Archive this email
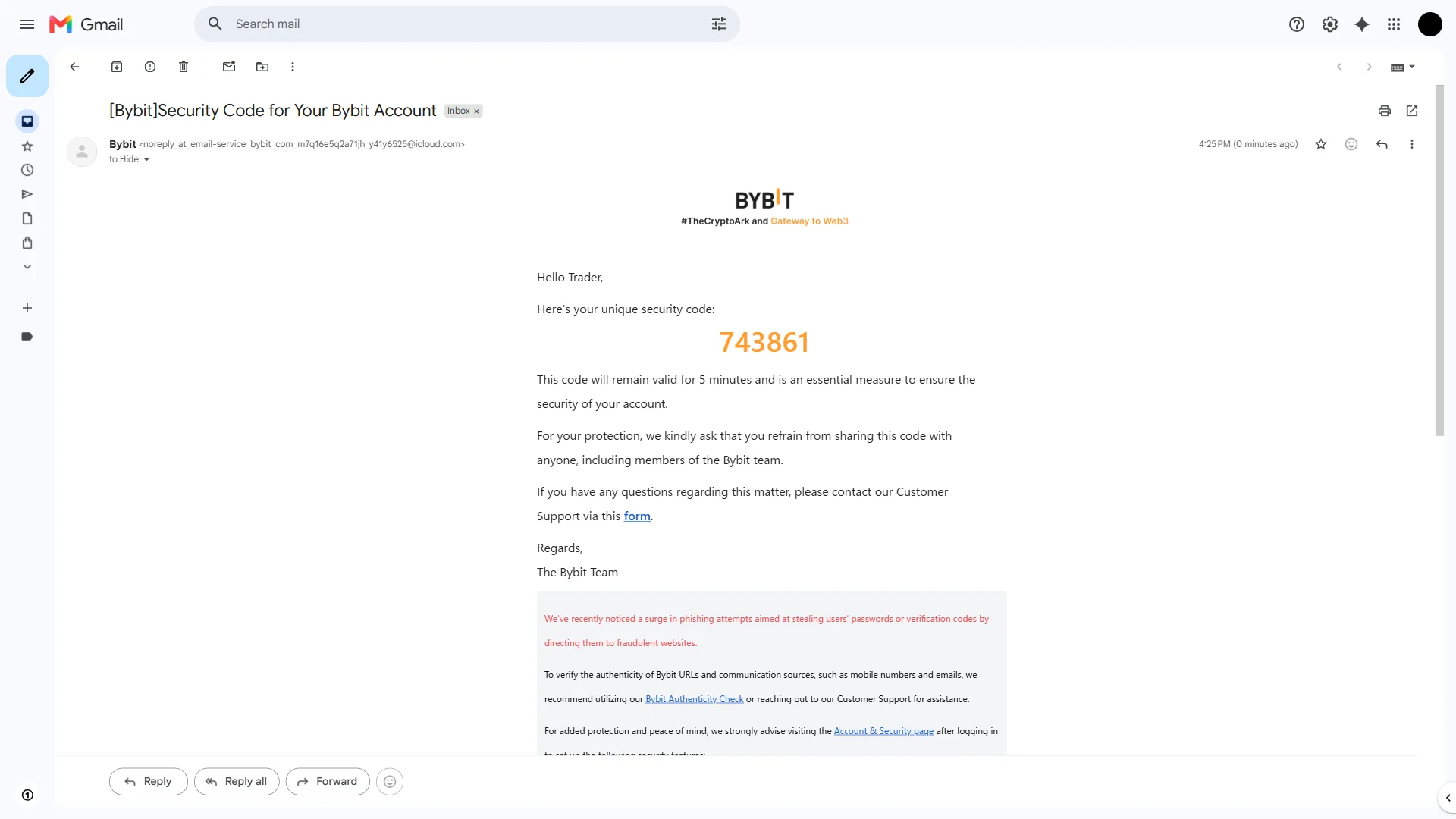 tap(117, 67)
